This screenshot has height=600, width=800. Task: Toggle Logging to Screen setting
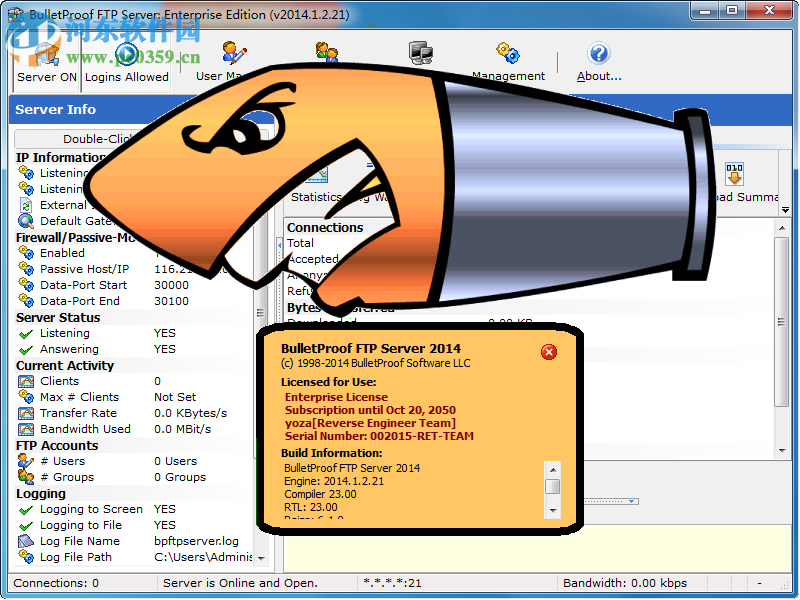(x=25, y=509)
